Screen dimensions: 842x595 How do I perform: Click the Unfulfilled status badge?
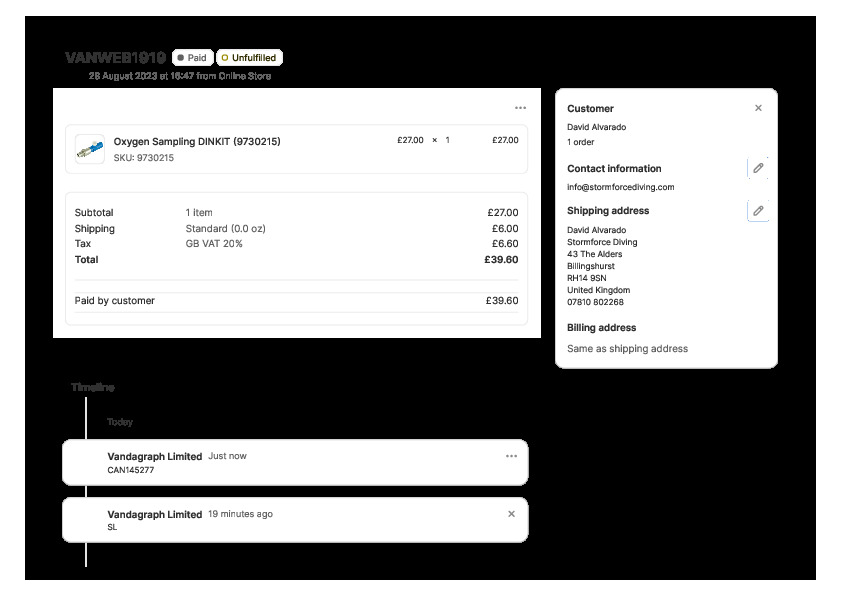pos(249,58)
